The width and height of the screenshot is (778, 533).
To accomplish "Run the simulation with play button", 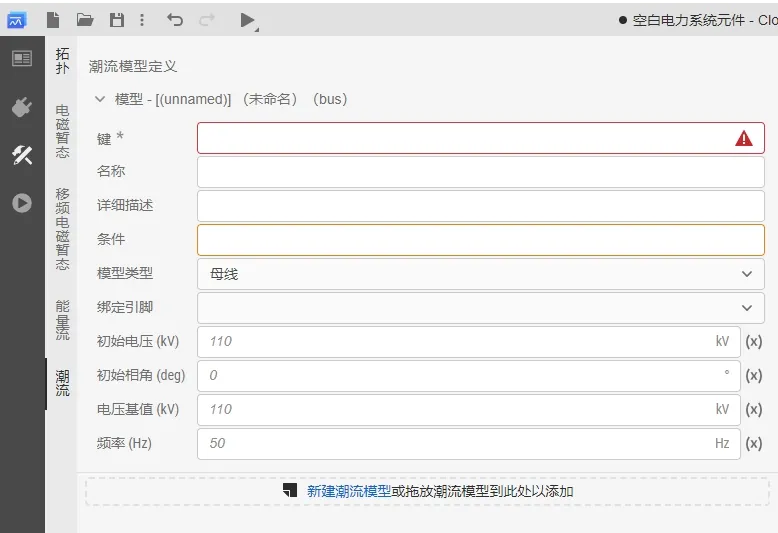I will 248,20.
